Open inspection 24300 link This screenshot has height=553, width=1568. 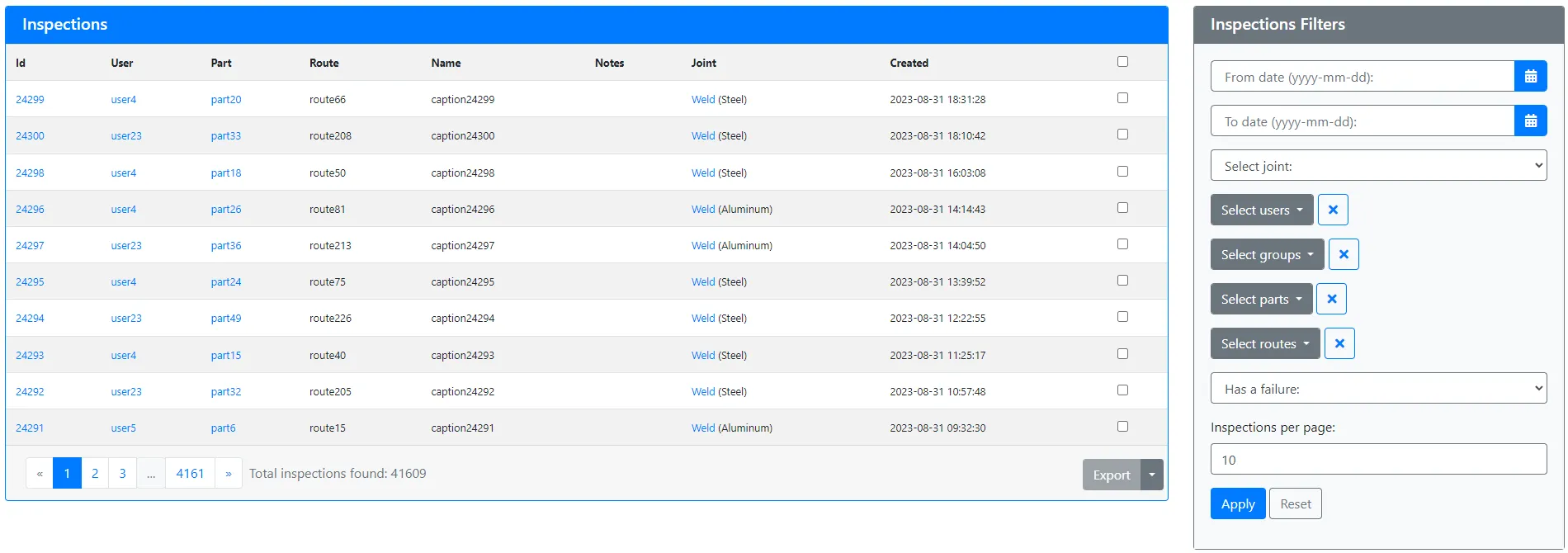30,136
